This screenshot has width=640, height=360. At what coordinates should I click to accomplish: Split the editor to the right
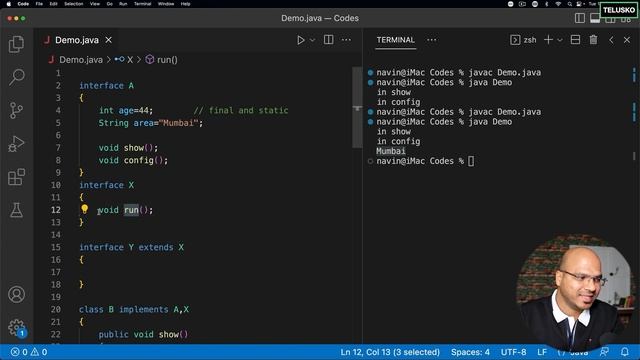(x=328, y=40)
